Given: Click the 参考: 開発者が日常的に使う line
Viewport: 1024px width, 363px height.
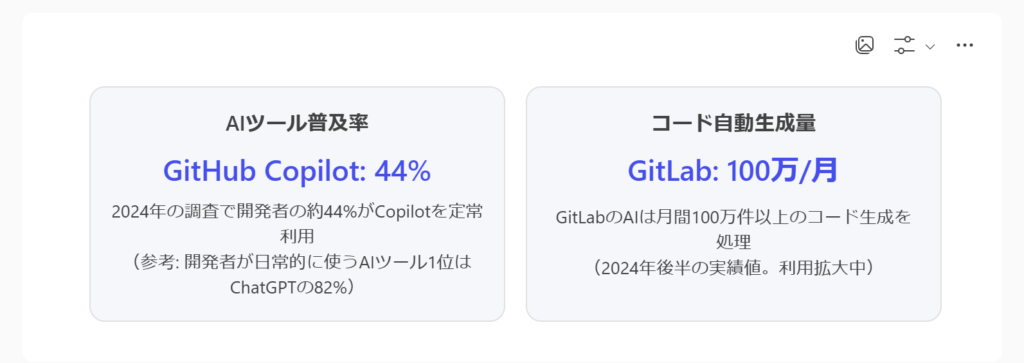Looking at the screenshot, I should 297,262.
